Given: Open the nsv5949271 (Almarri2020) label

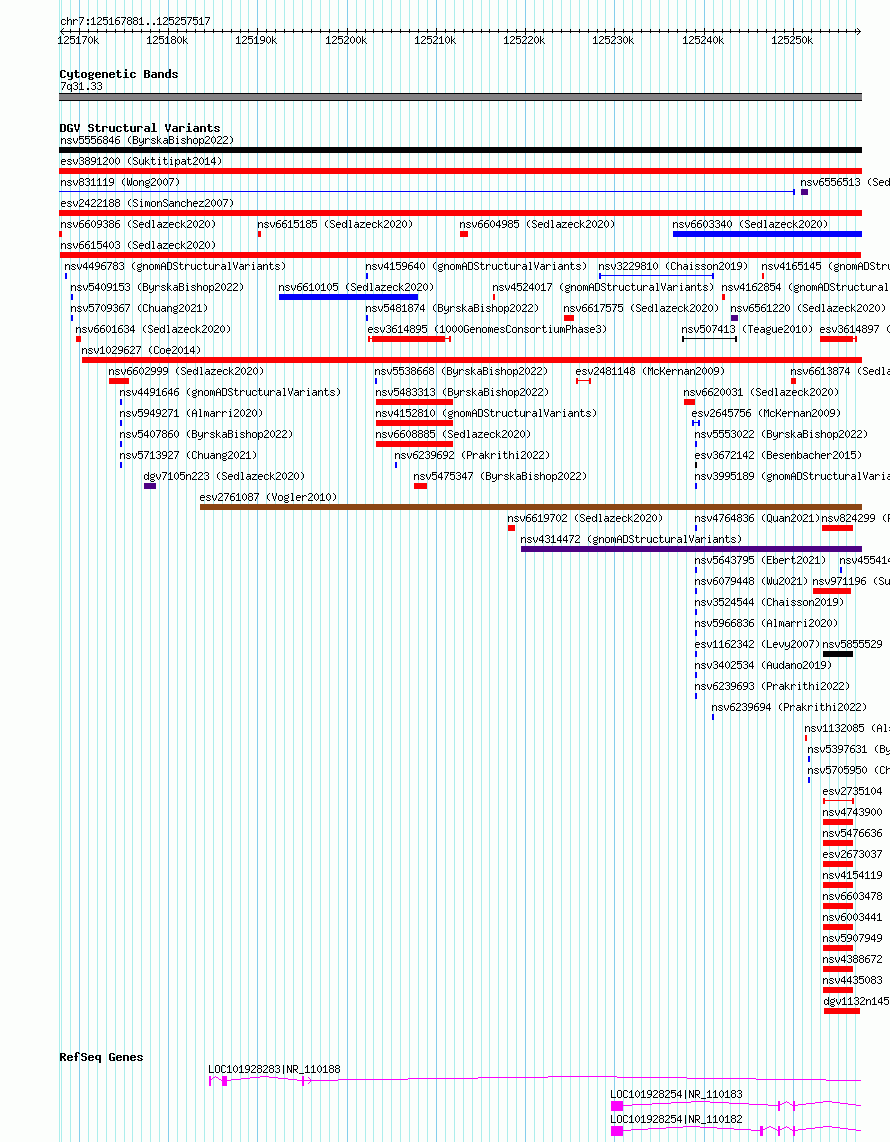Looking at the screenshot, I should click(x=192, y=414).
